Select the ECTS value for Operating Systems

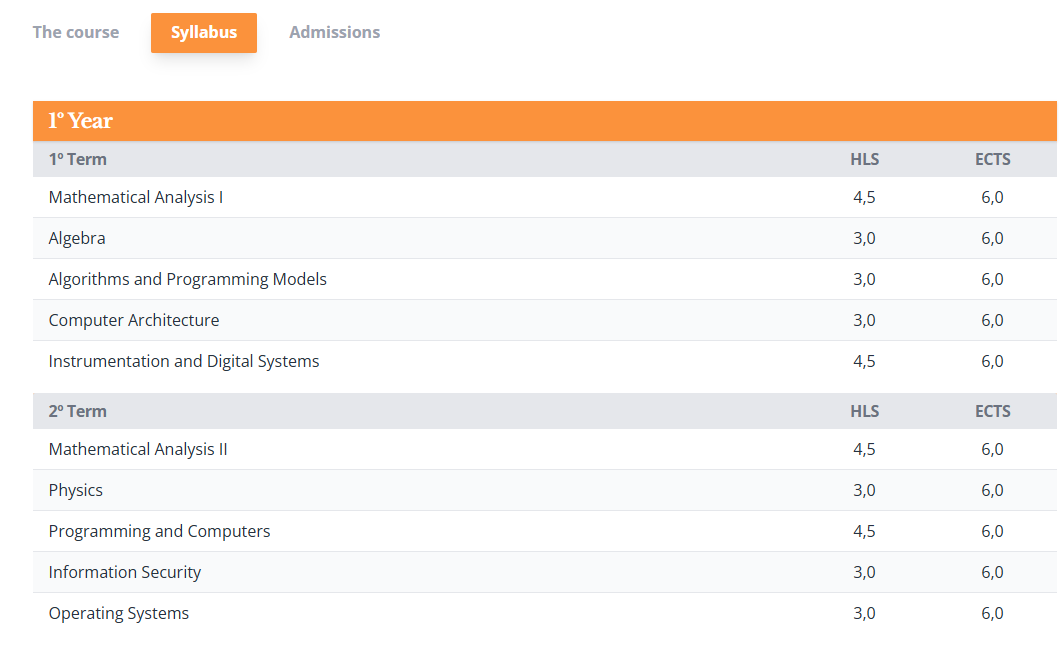click(992, 613)
